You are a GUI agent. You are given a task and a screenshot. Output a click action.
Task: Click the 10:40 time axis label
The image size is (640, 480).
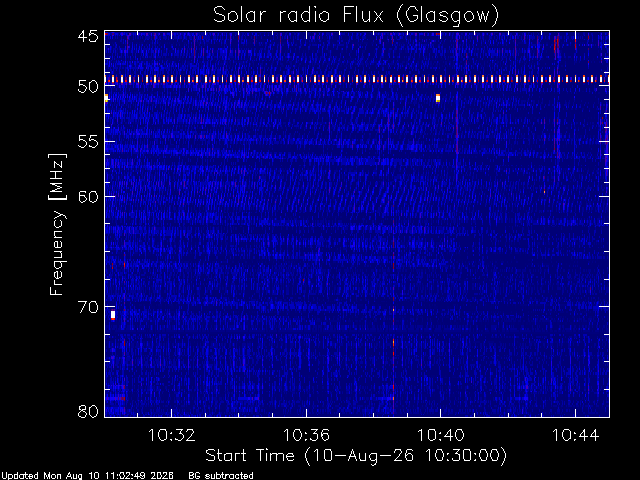point(440,435)
